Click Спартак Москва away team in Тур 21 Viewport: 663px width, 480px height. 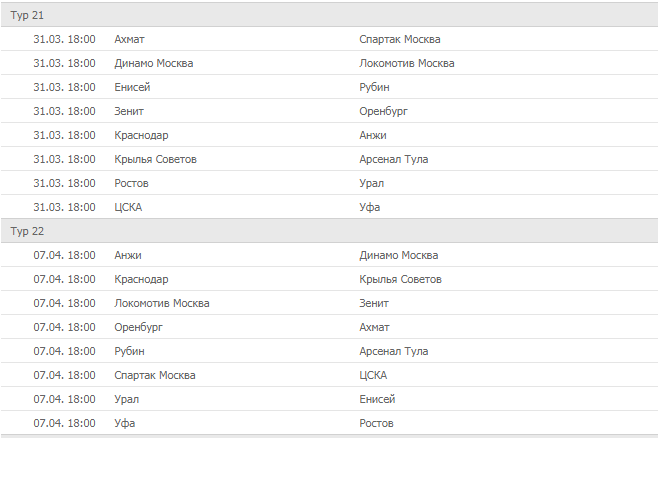[399, 39]
